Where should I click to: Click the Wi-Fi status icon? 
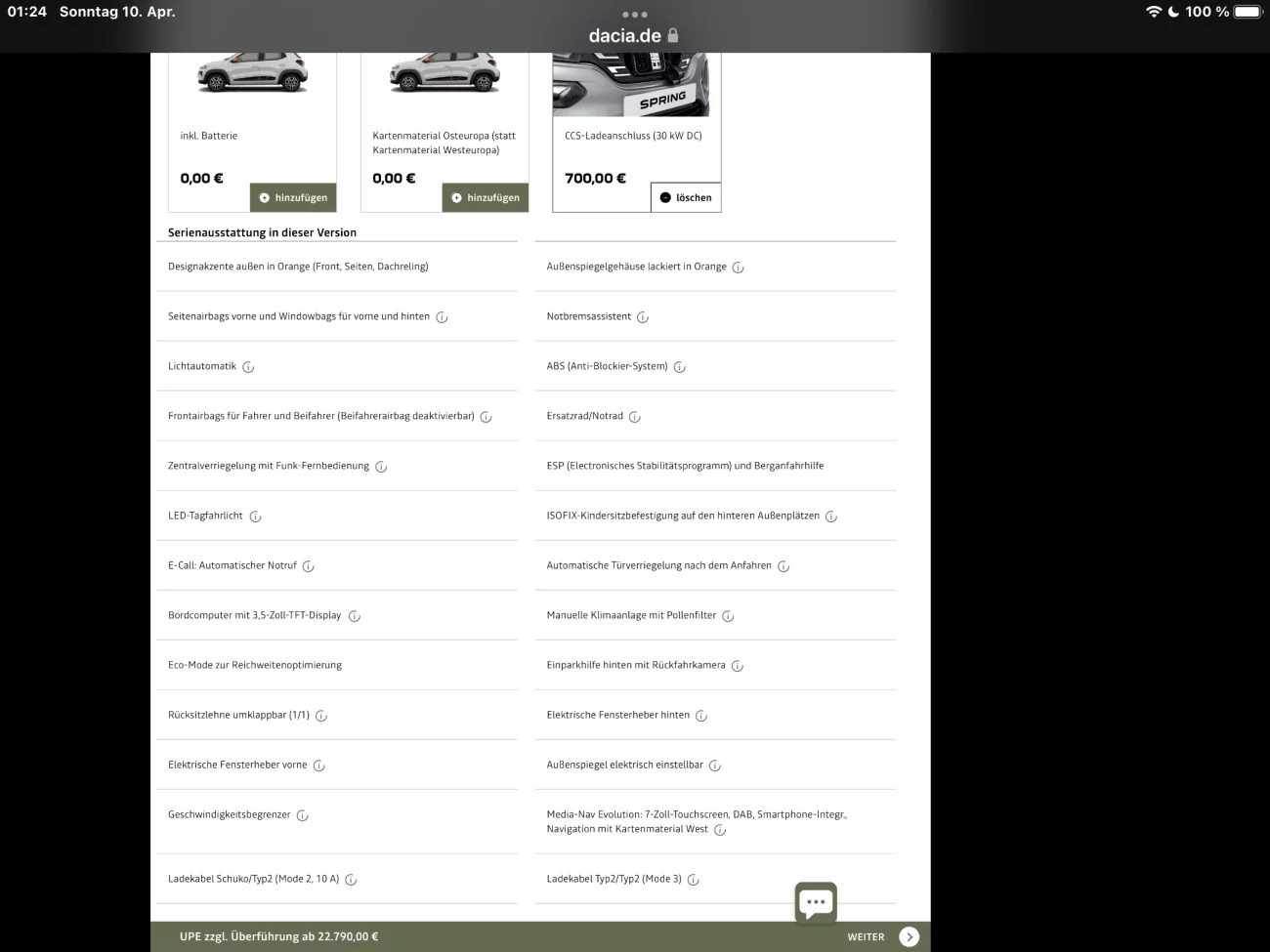click(x=1154, y=12)
